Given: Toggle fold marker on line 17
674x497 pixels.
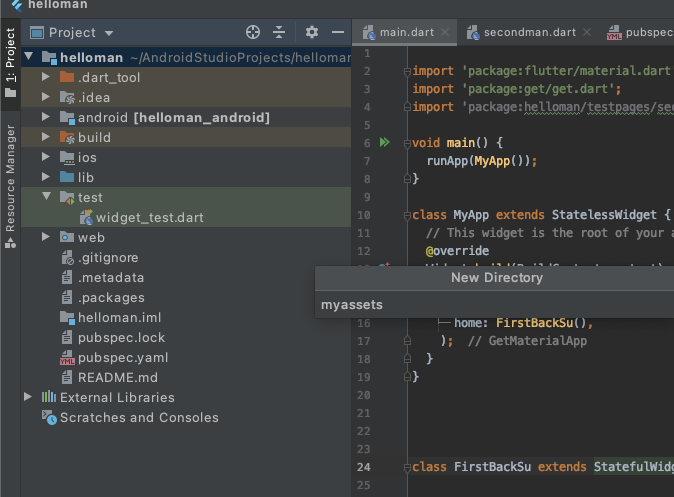Looking at the screenshot, I should tap(407, 341).
